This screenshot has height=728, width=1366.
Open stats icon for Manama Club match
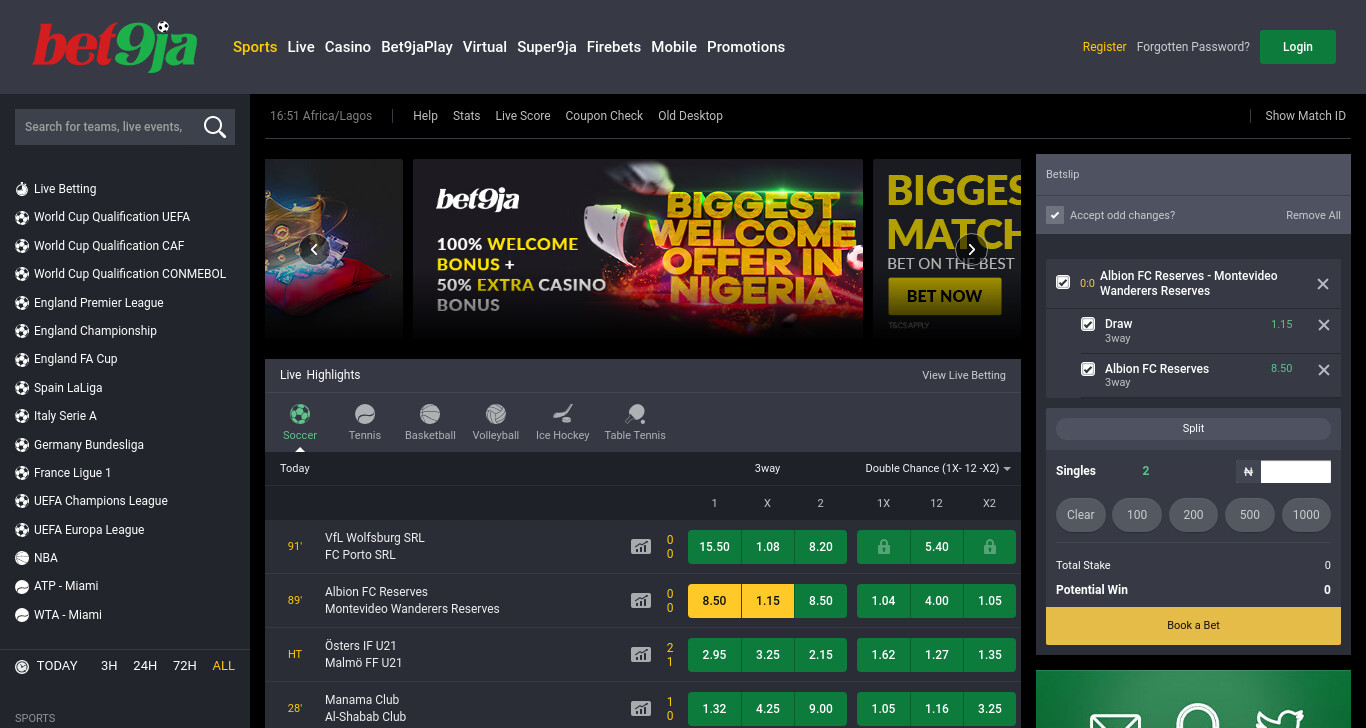pyautogui.click(x=641, y=709)
